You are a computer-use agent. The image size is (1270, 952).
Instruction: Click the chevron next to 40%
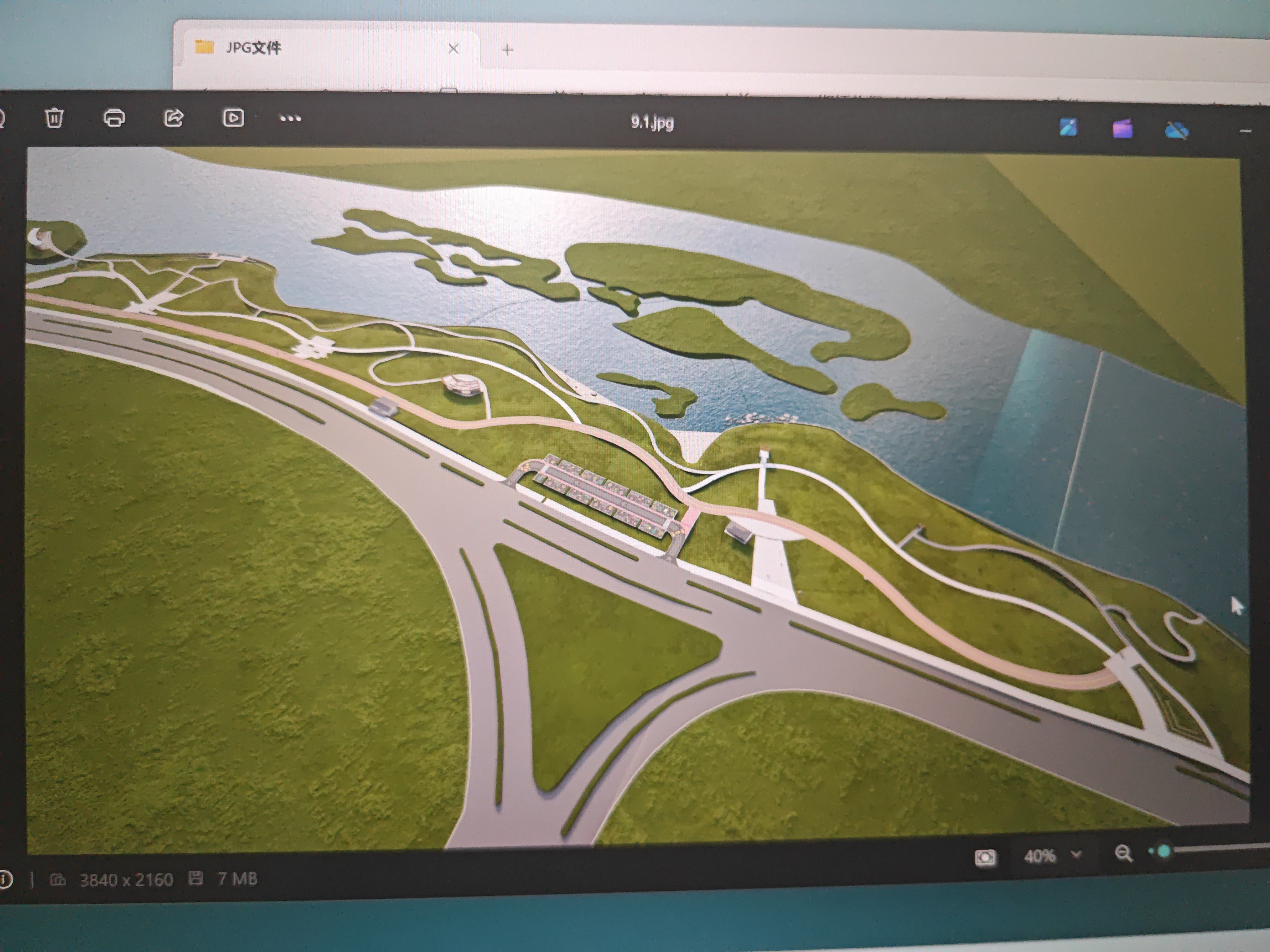click(x=1077, y=855)
